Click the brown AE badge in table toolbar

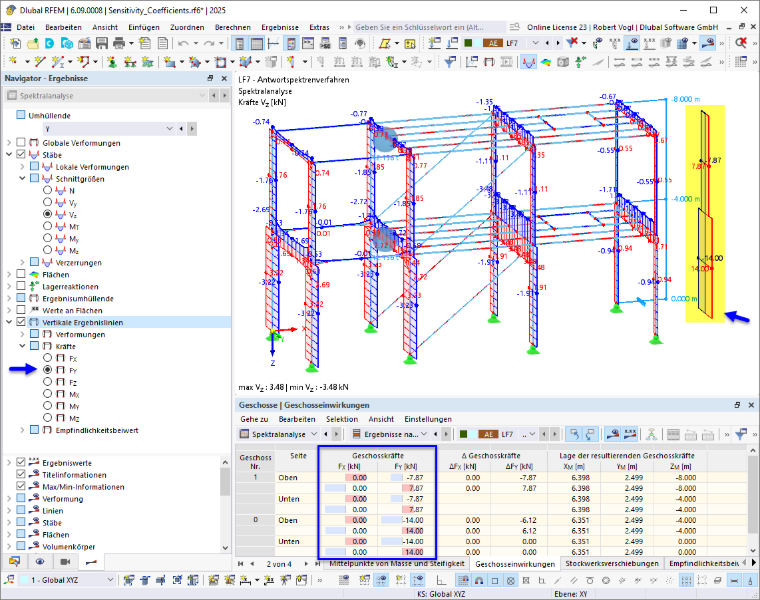point(489,434)
